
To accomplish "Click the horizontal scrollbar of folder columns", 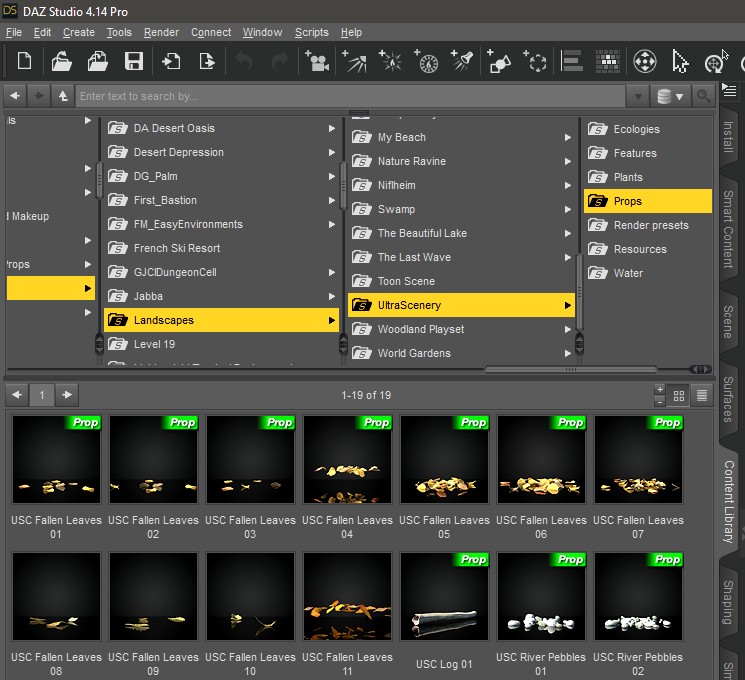I will (570, 370).
